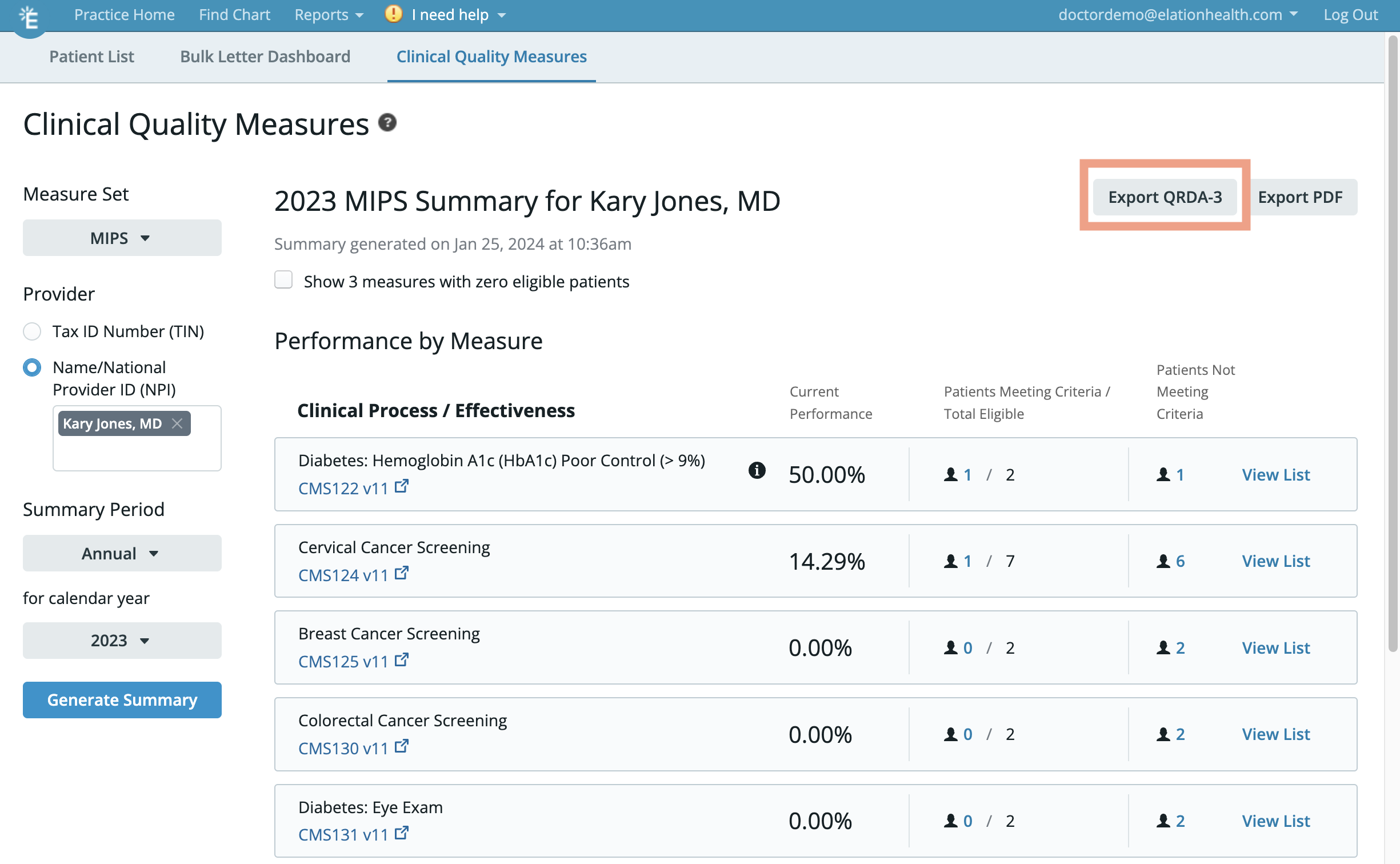View List for Colorectal Cancer Screening
Image resolution: width=1400 pixels, height=864 pixels.
pos(1275,734)
